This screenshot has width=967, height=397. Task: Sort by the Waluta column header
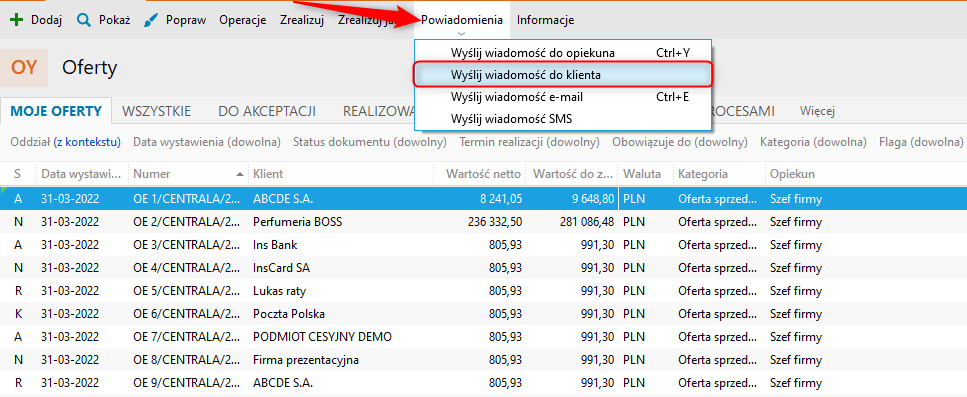646,174
